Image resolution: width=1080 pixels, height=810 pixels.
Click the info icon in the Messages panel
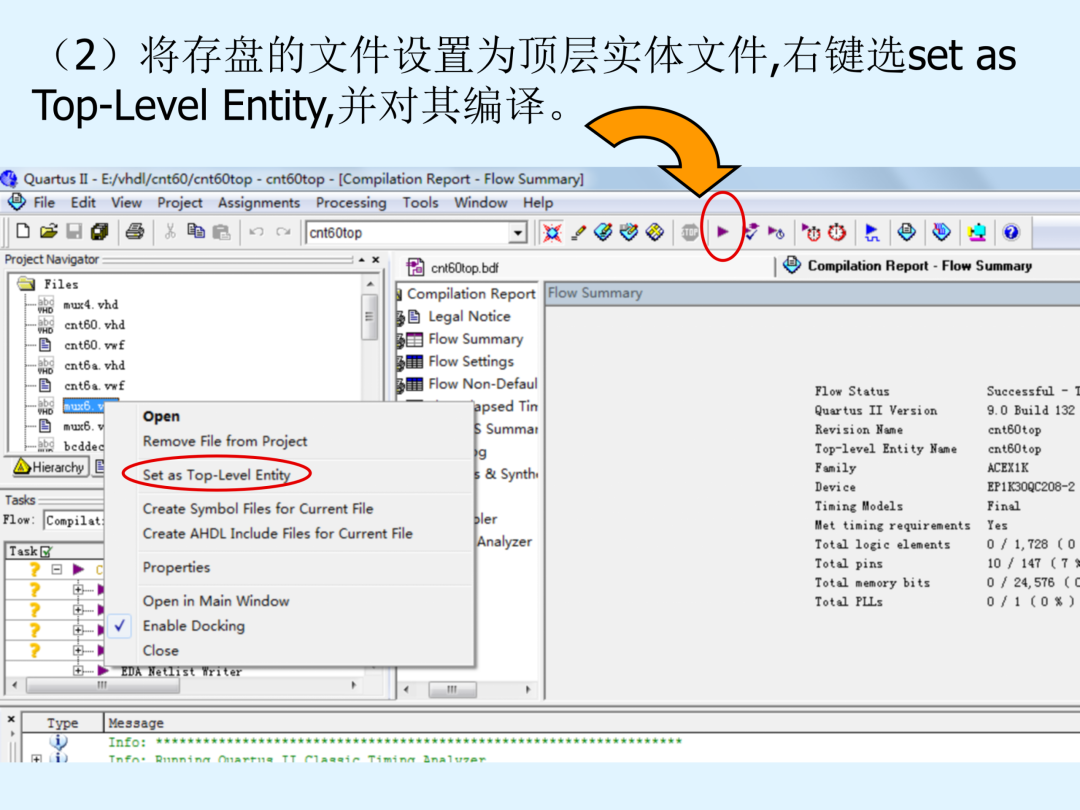59,742
